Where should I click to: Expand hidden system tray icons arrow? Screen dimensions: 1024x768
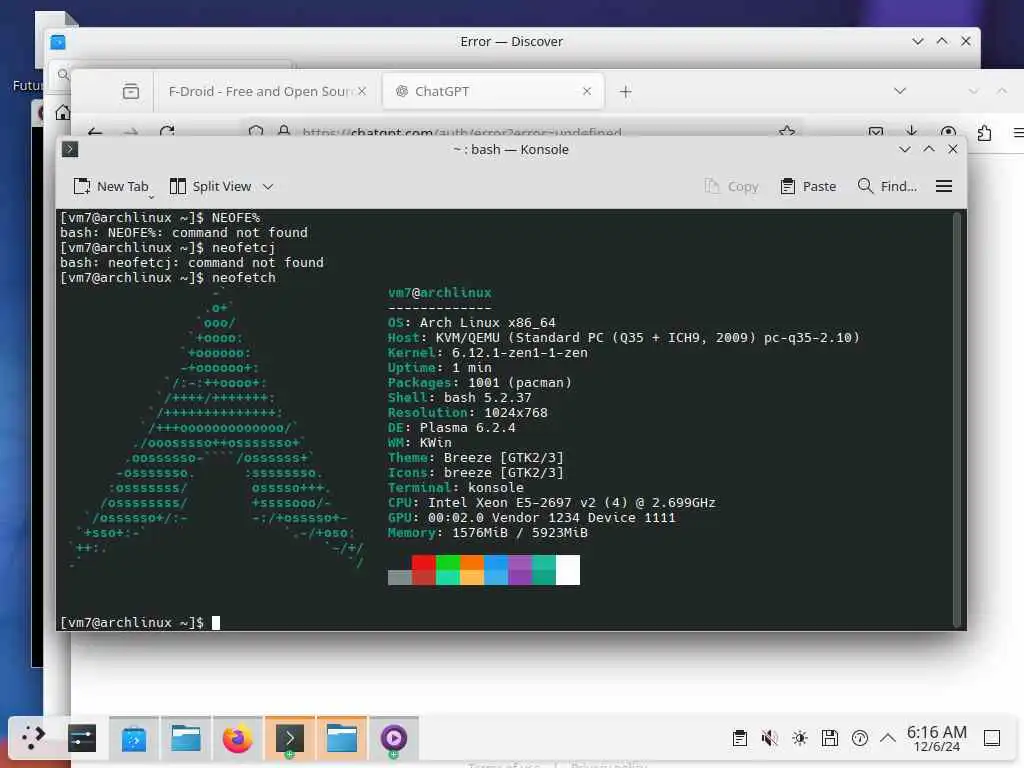pyautogui.click(x=888, y=738)
